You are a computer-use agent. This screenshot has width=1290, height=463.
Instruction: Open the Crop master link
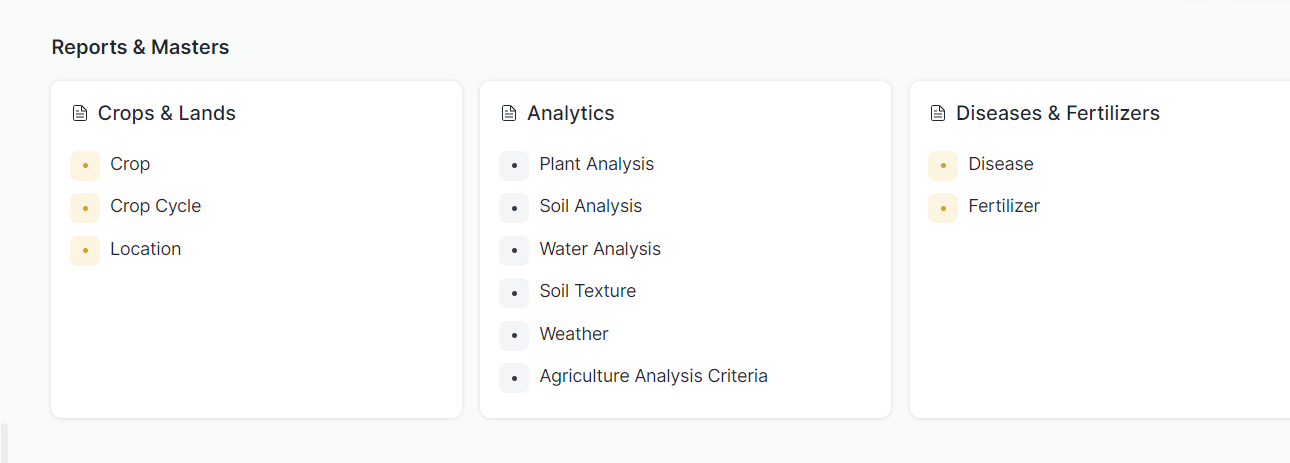coord(130,164)
